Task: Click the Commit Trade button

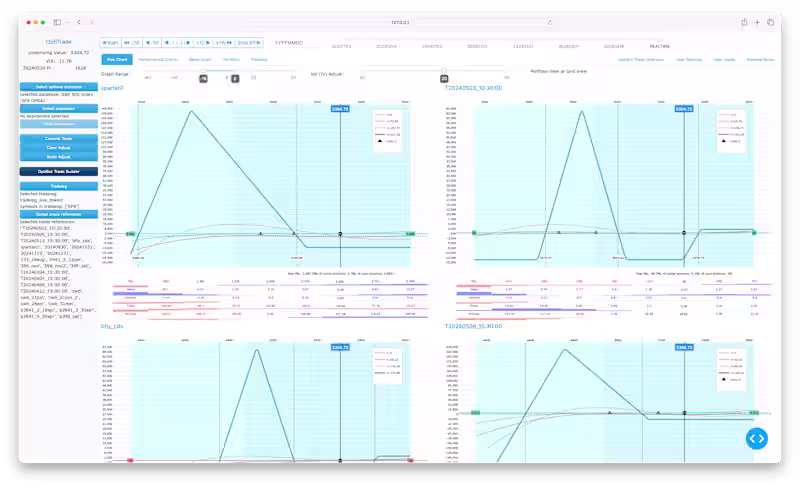Action: 59,138
